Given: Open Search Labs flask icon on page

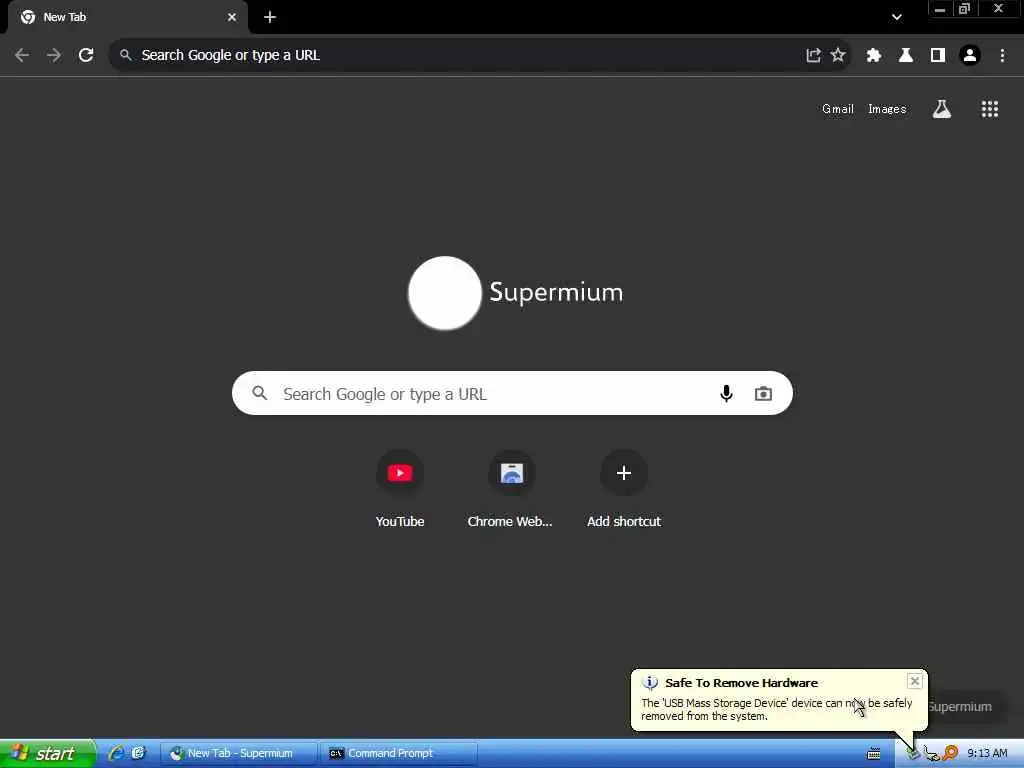Looking at the screenshot, I should 941,109.
